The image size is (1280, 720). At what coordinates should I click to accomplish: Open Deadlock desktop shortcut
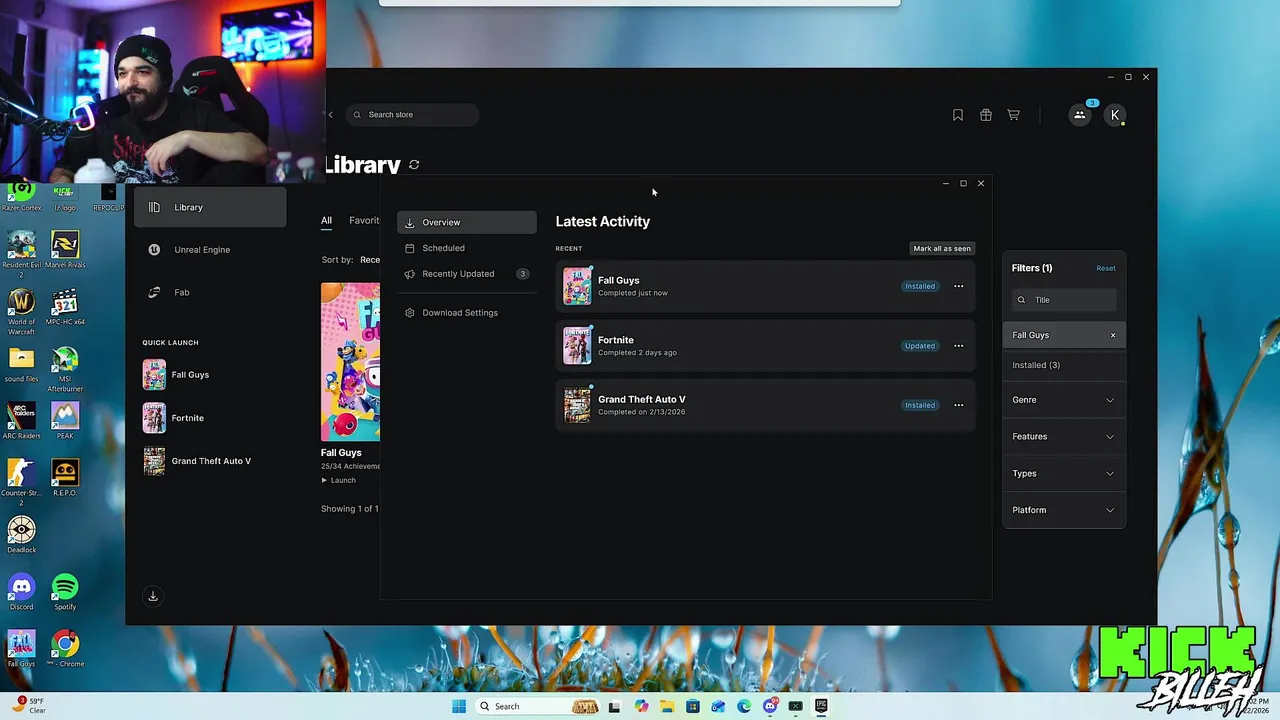coord(21,535)
